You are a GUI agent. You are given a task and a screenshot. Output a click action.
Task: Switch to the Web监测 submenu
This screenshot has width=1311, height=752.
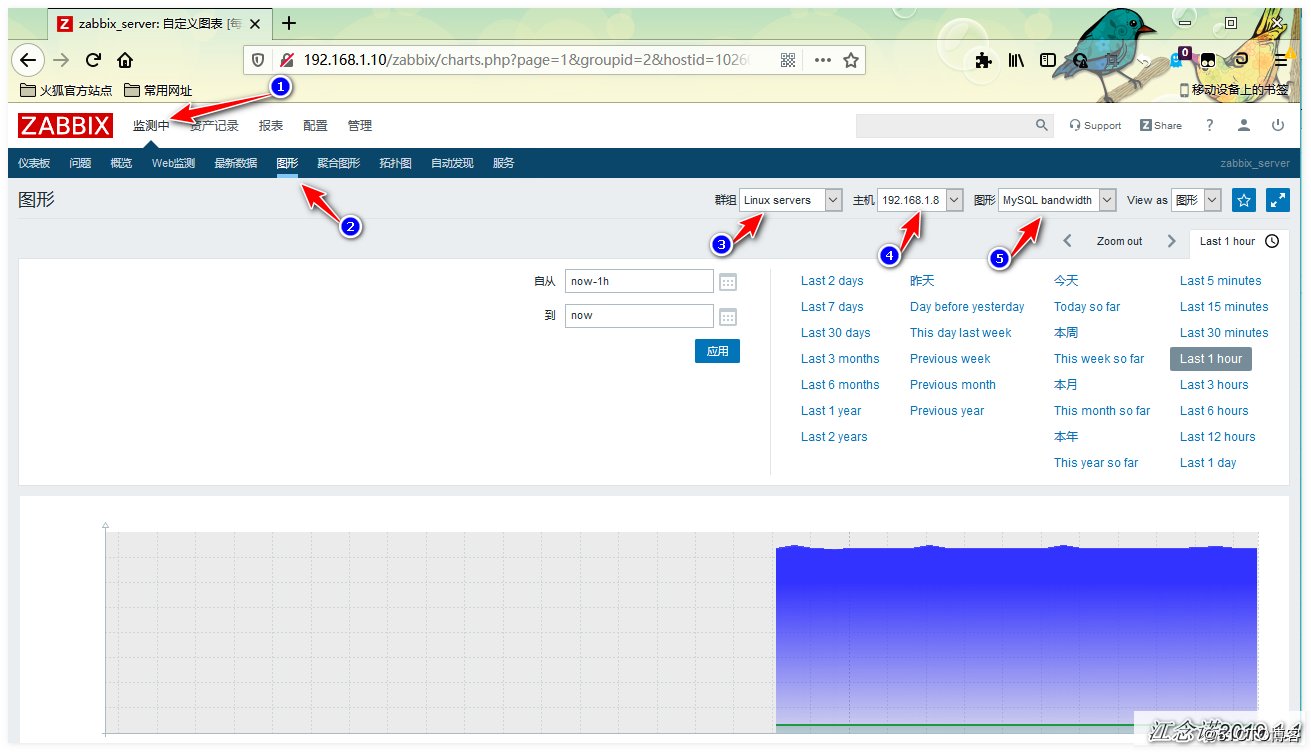point(173,163)
